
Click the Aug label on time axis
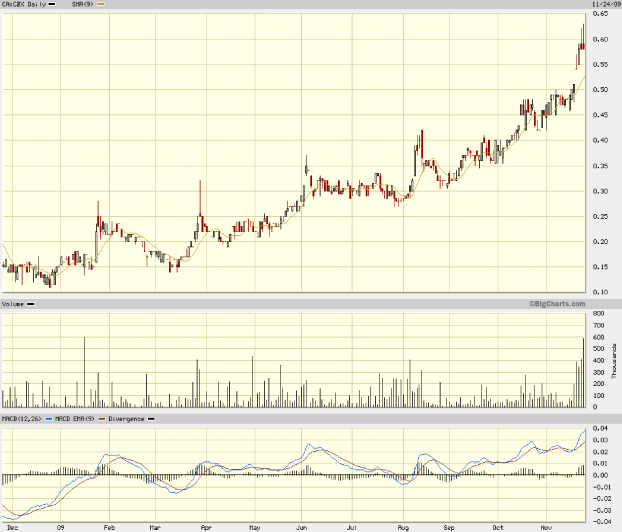[401, 526]
